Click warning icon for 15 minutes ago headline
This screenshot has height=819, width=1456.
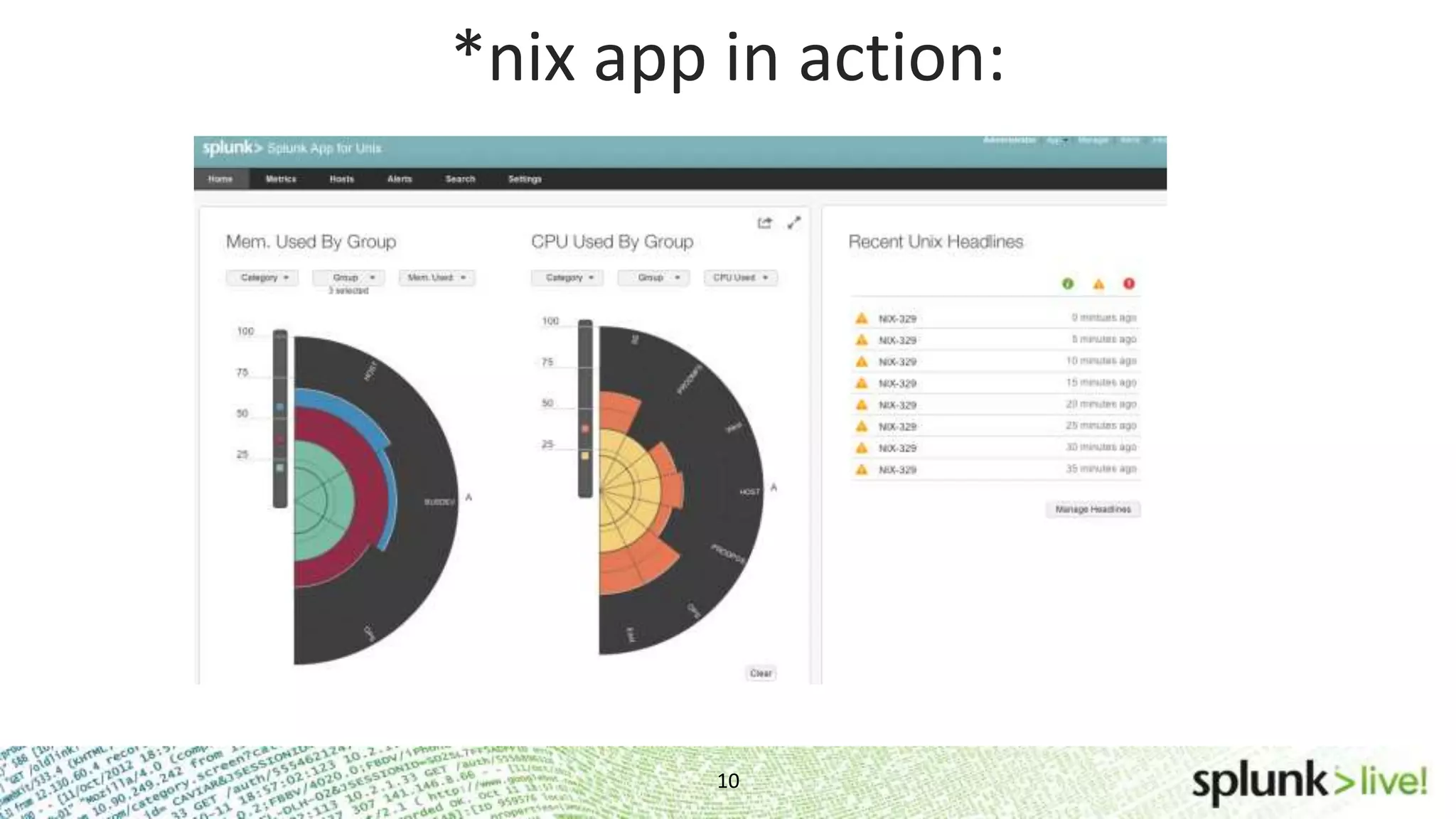[862, 383]
